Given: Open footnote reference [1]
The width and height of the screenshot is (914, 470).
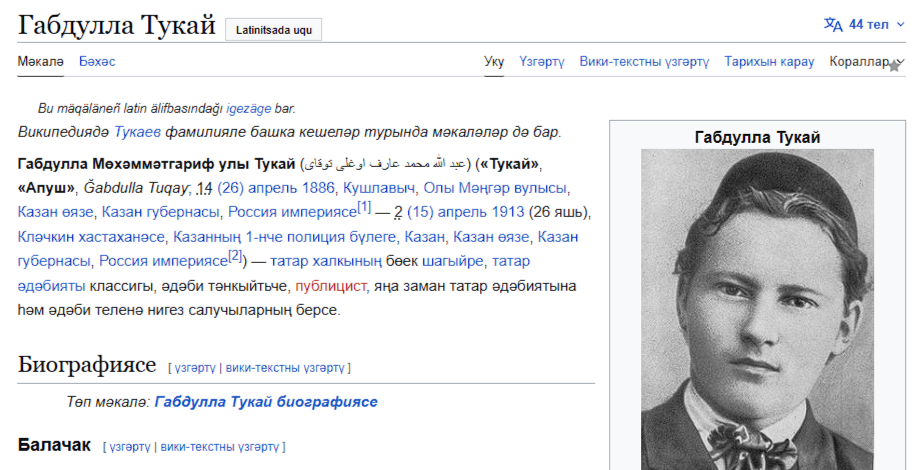Looking at the screenshot, I should tap(364, 208).
